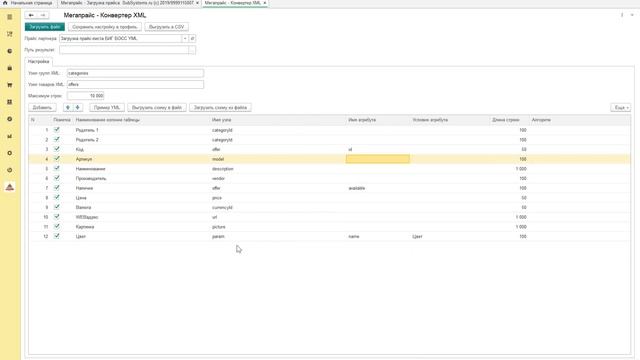Image resolution: width=640 pixels, height=360 pixels.
Task: Click Выгрузить схему в файл button
Action: (157, 107)
